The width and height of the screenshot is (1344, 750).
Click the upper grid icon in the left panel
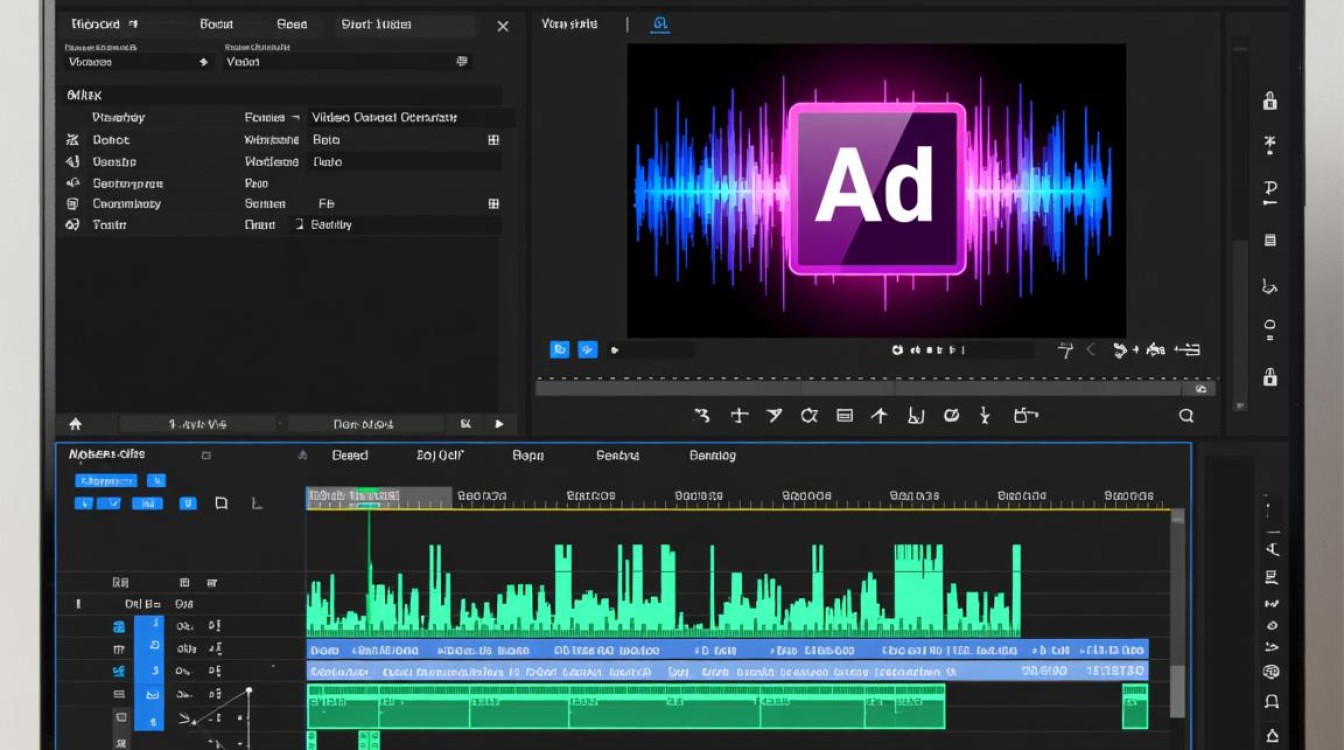point(493,140)
